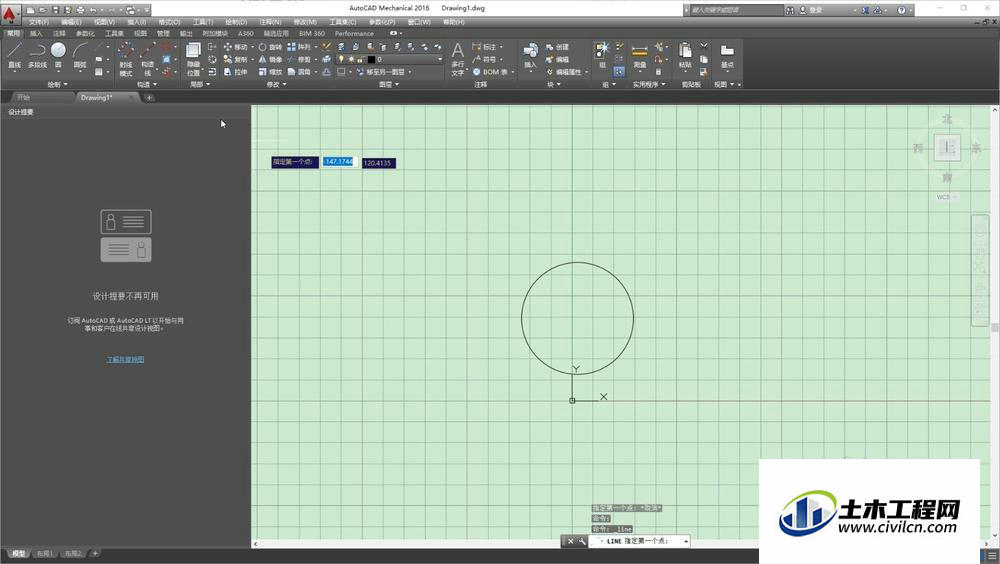
Task: Expand the Modify (修改) panel
Action: tap(276, 84)
